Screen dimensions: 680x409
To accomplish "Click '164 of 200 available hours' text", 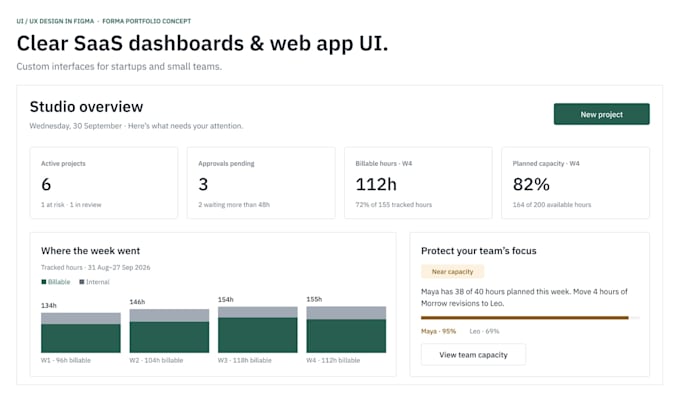I will coord(552,205).
